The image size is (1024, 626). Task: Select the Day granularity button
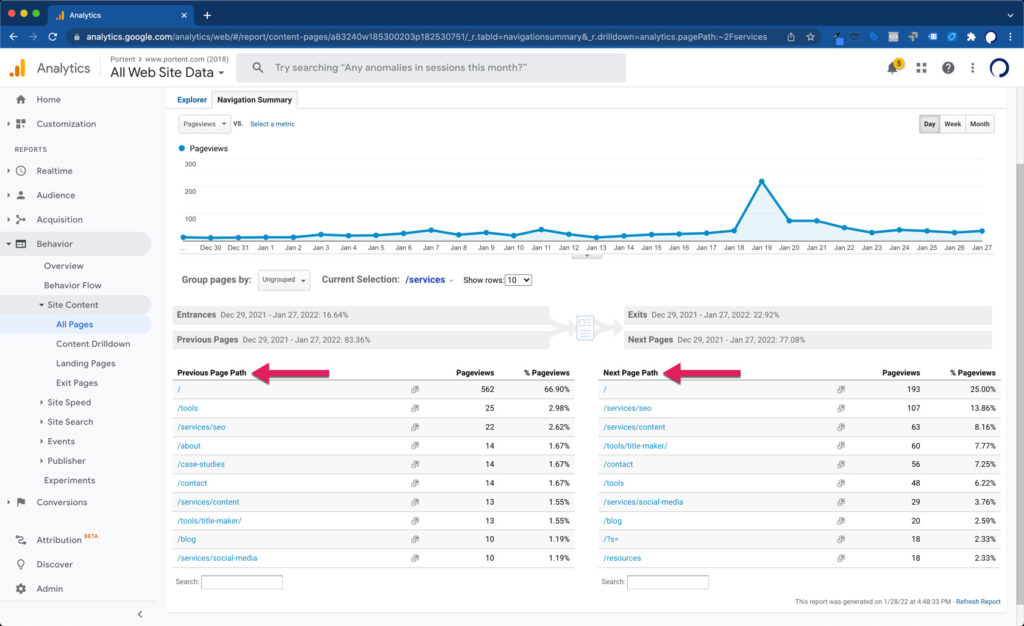pyautogui.click(x=929, y=124)
